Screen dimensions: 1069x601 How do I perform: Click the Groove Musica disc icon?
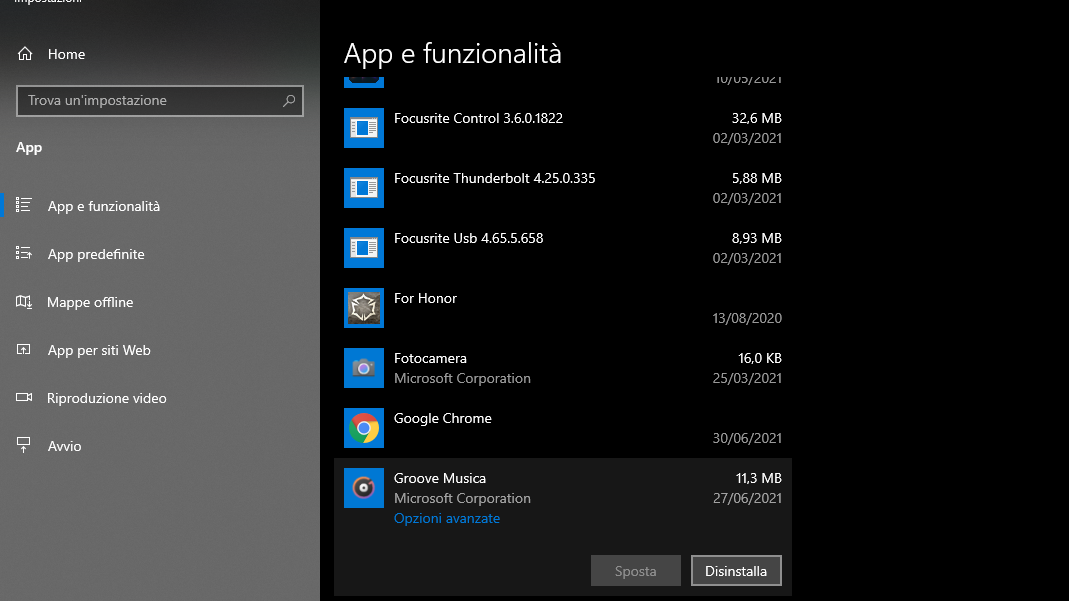click(364, 488)
